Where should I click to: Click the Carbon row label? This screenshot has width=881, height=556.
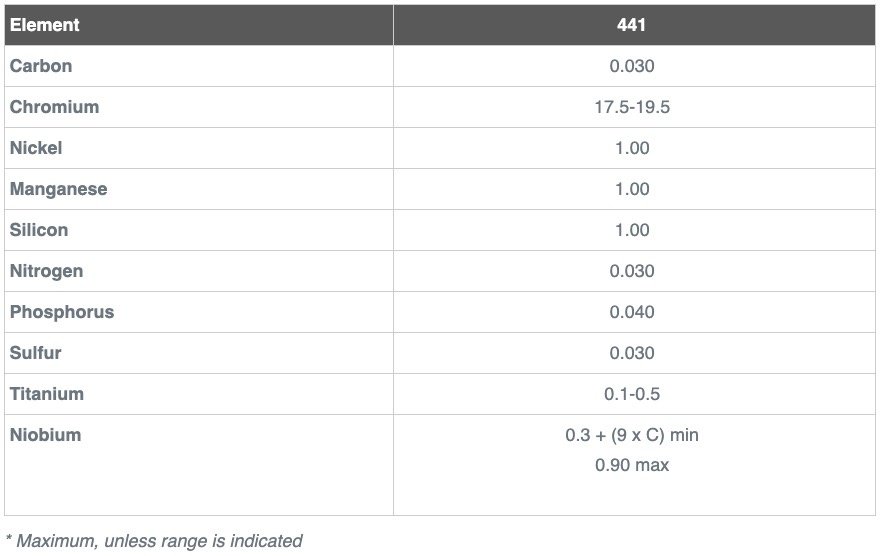[x=40, y=66]
